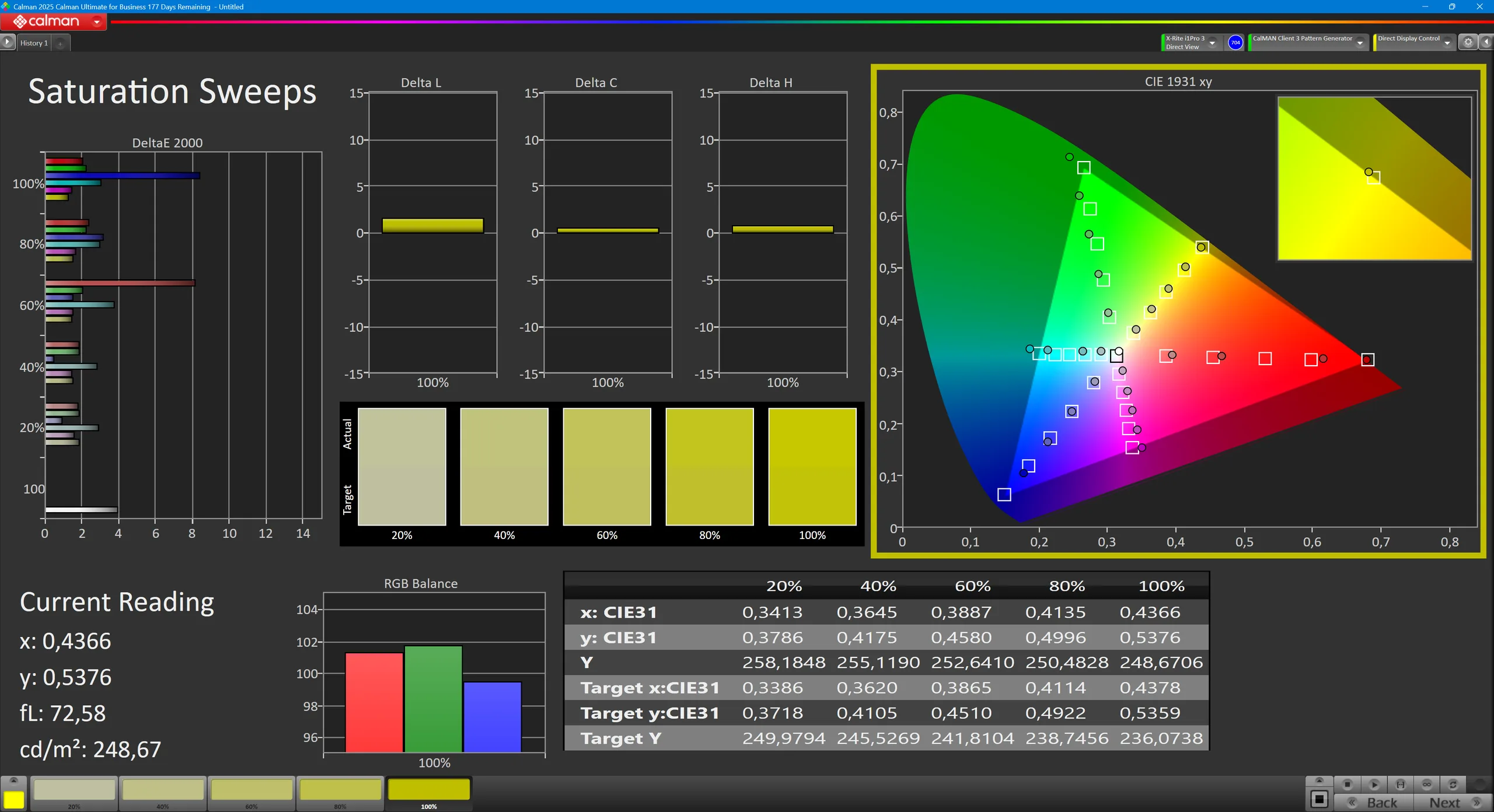Click the blue 704 meter status indicator
Viewport: 1494px width, 812px height.
tap(1235, 43)
